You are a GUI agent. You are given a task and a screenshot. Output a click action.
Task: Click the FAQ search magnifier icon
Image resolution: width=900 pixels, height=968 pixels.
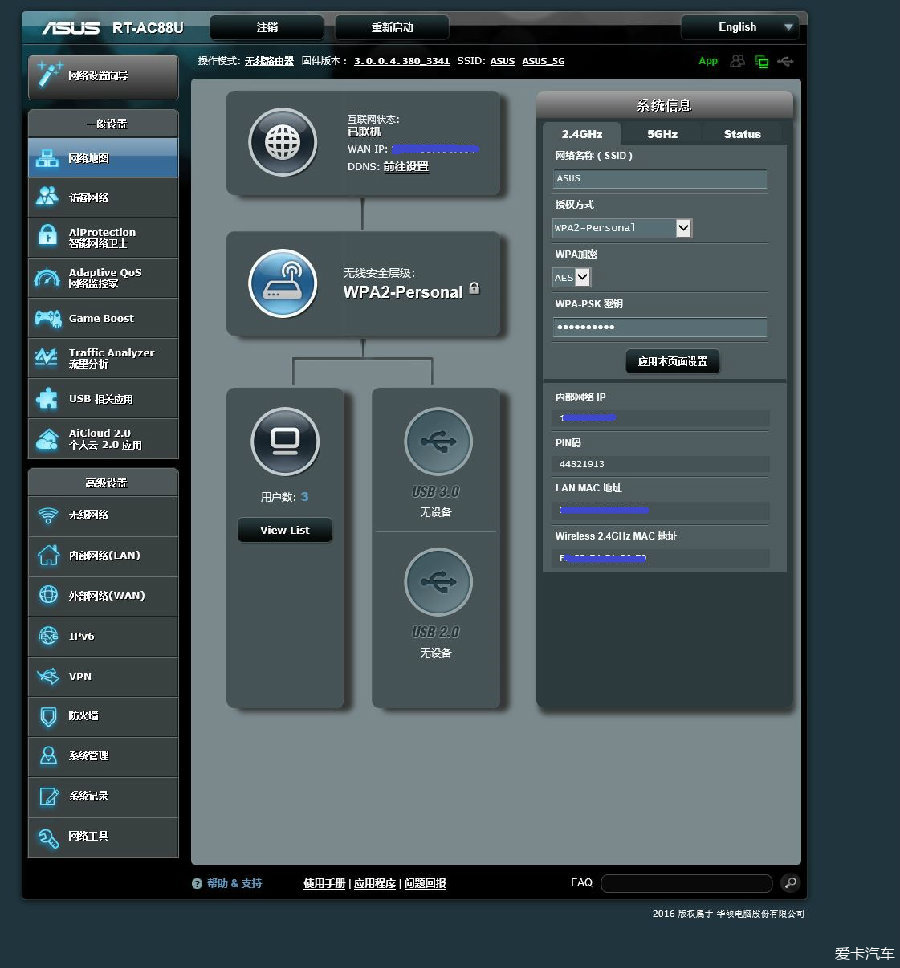[x=790, y=883]
